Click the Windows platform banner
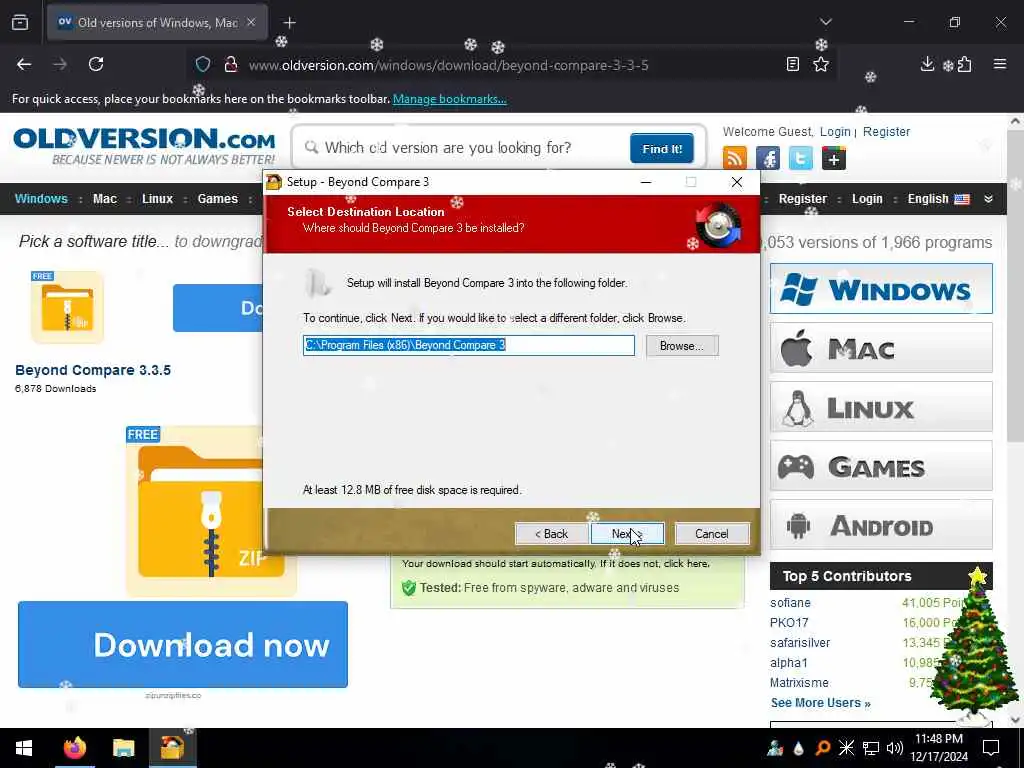The width and height of the screenshot is (1024, 768). pos(881,289)
